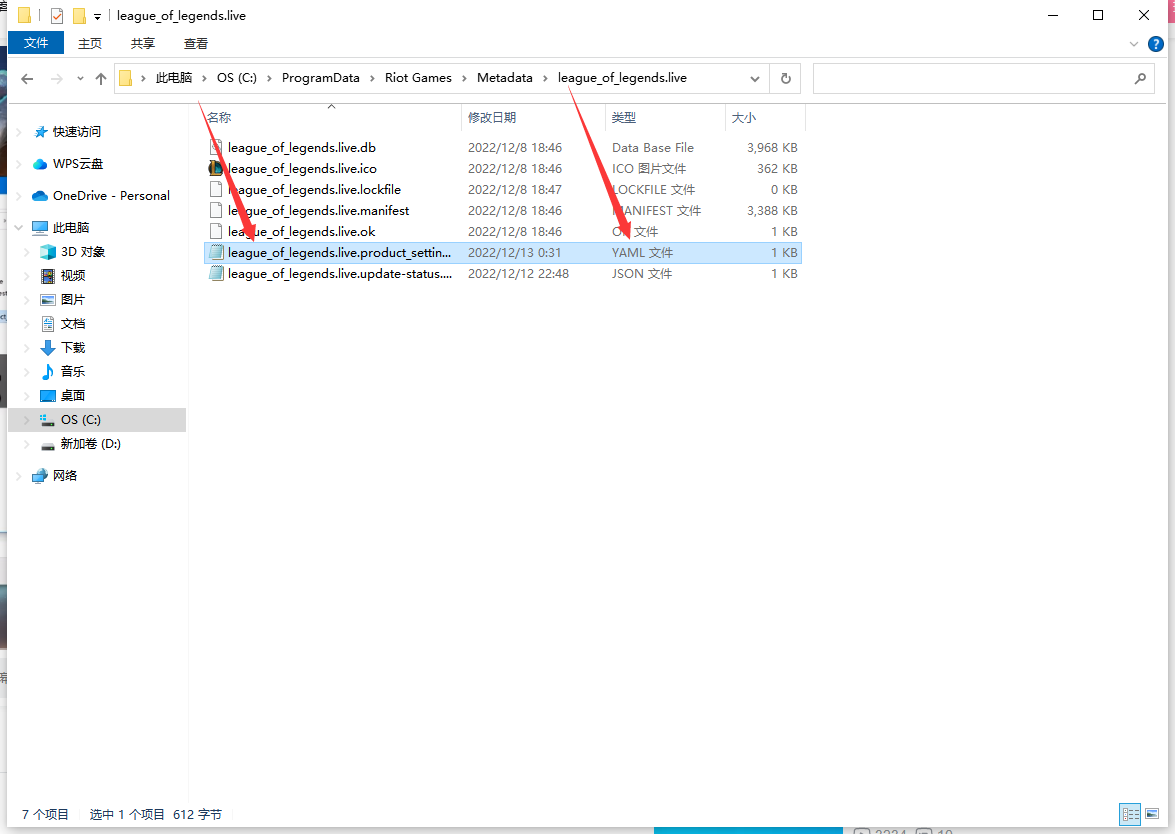The image size is (1175, 834).
Task: Select the 新加卷 (D:) drive
Action: pyautogui.click(x=90, y=444)
